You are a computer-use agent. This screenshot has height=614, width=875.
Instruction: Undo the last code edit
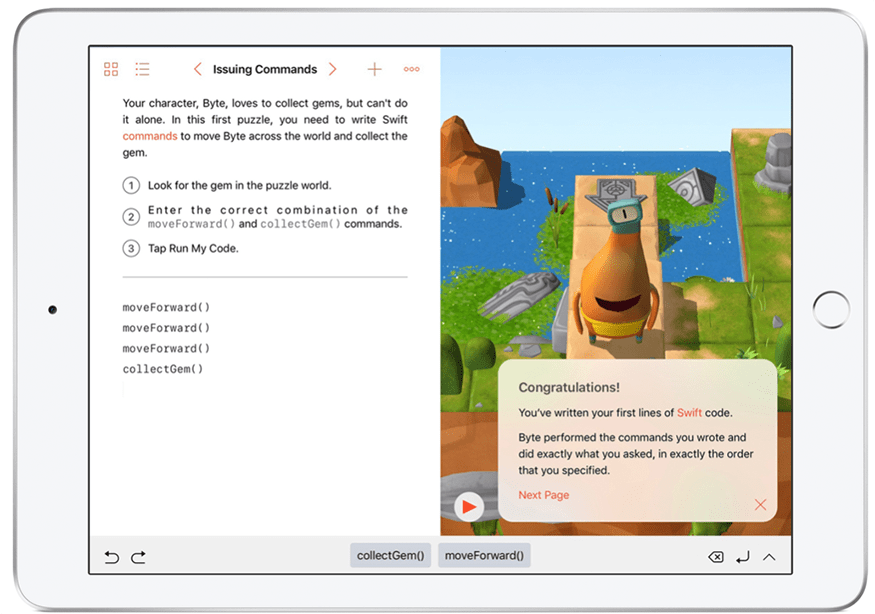click(111, 557)
